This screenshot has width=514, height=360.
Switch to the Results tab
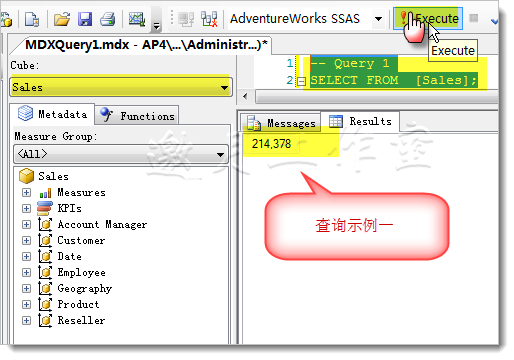pyautogui.click(x=361, y=121)
